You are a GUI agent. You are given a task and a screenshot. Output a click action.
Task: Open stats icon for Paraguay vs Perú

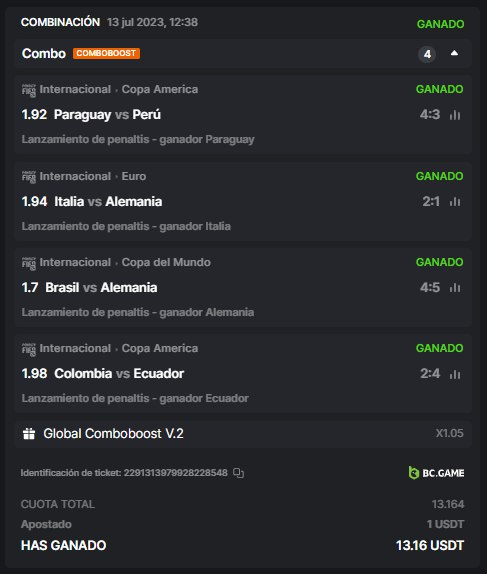point(455,115)
